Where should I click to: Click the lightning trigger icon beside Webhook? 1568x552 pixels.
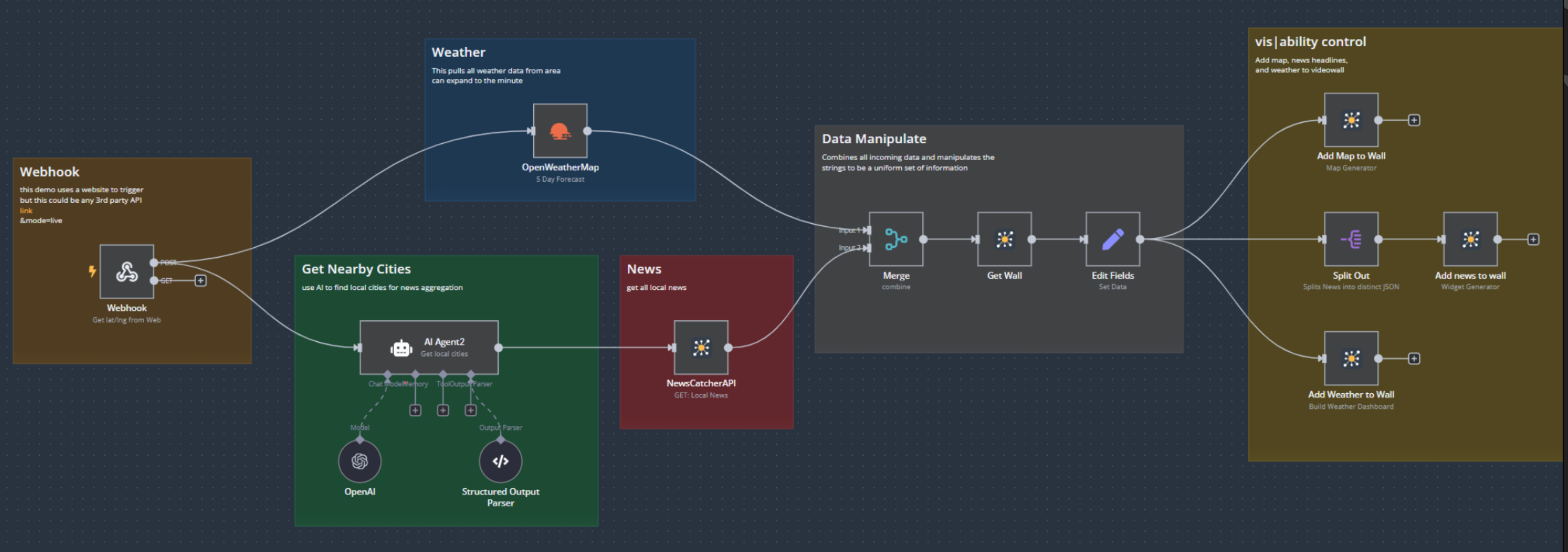(x=92, y=272)
